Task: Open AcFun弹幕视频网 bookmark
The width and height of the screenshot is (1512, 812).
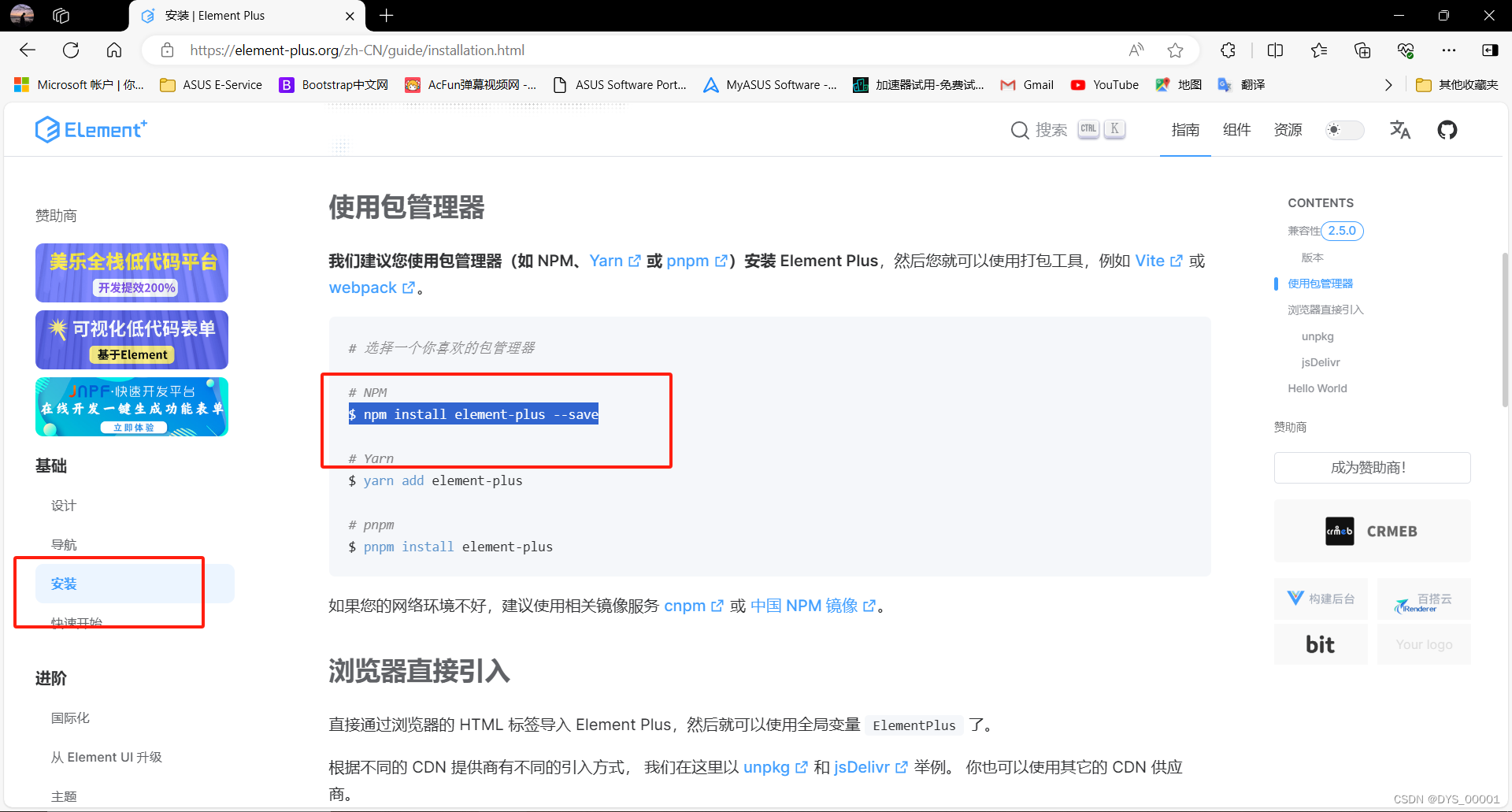Action: [471, 85]
